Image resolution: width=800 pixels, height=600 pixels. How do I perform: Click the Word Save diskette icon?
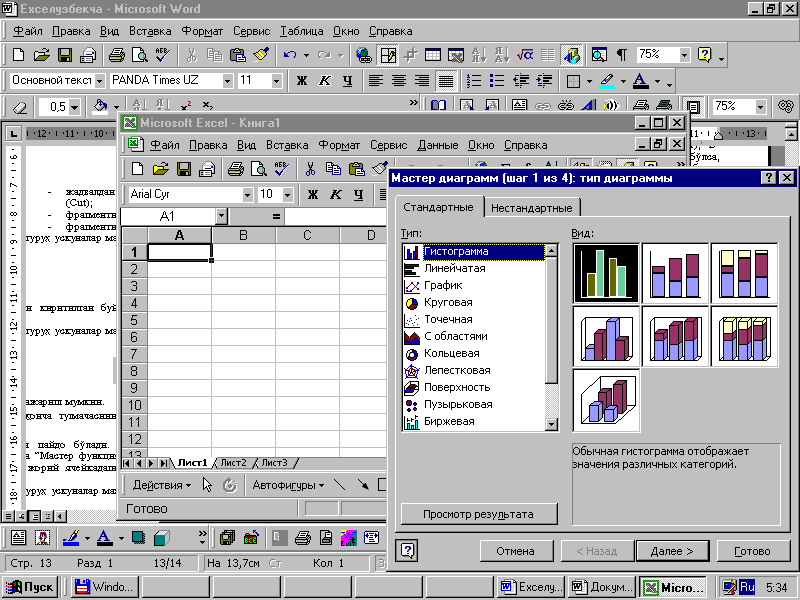[65, 55]
